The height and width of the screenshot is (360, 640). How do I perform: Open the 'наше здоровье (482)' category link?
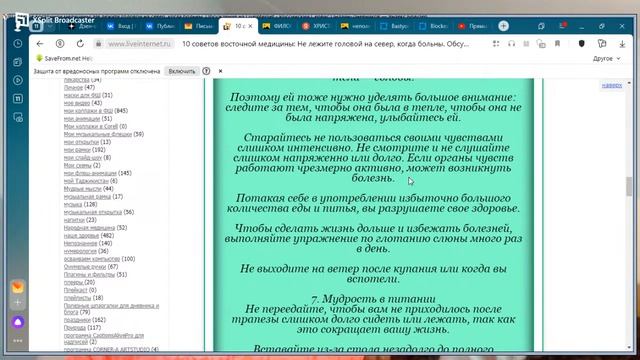(89, 236)
